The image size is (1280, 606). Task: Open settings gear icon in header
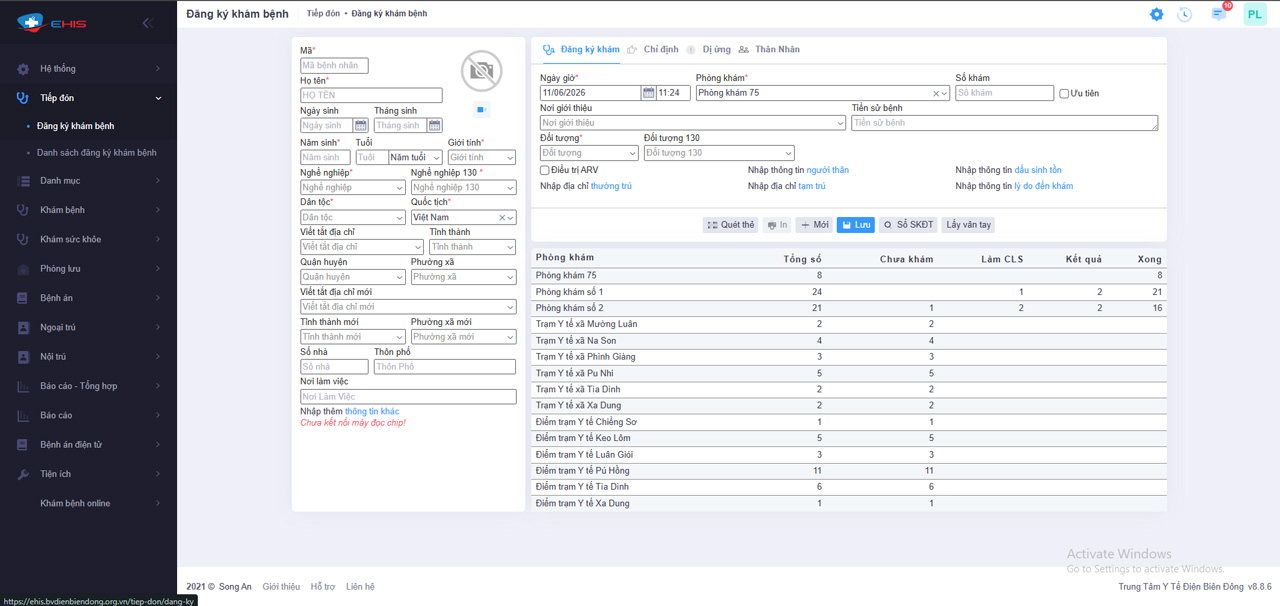tap(1156, 14)
